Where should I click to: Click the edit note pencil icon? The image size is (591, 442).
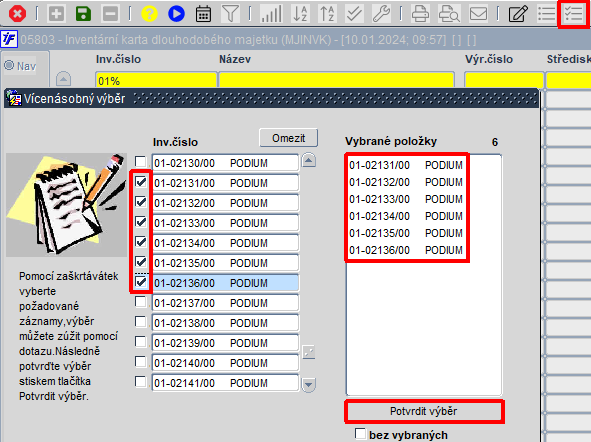(x=518, y=14)
